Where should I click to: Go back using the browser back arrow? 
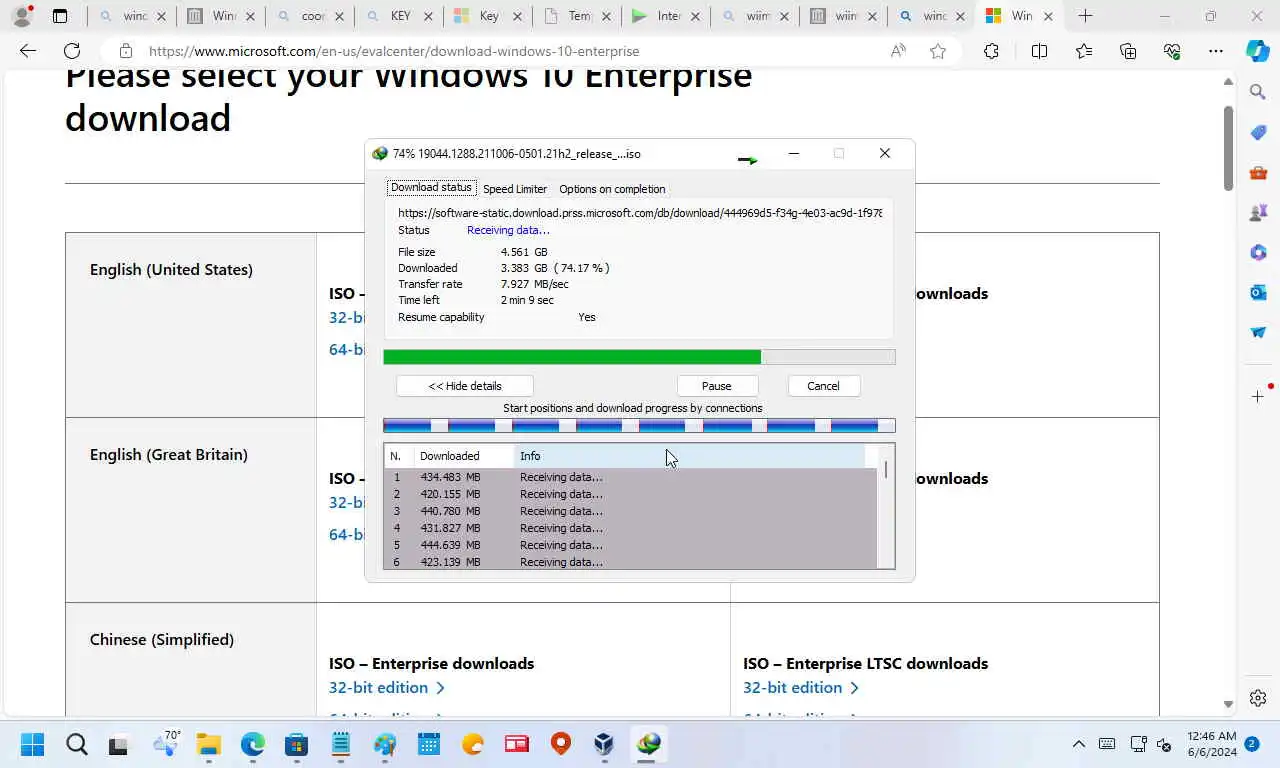(28, 51)
